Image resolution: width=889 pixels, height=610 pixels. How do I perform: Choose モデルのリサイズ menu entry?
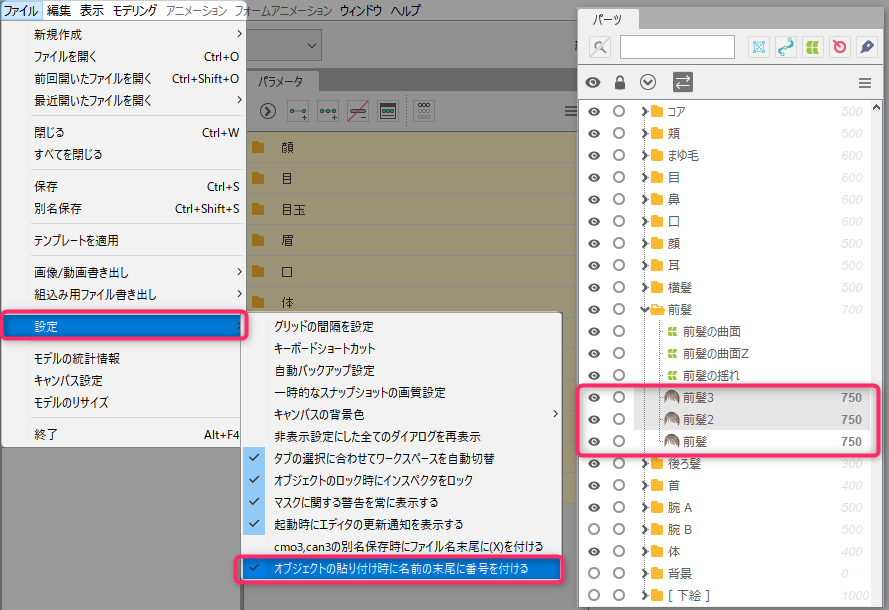pyautogui.click(x=124, y=403)
